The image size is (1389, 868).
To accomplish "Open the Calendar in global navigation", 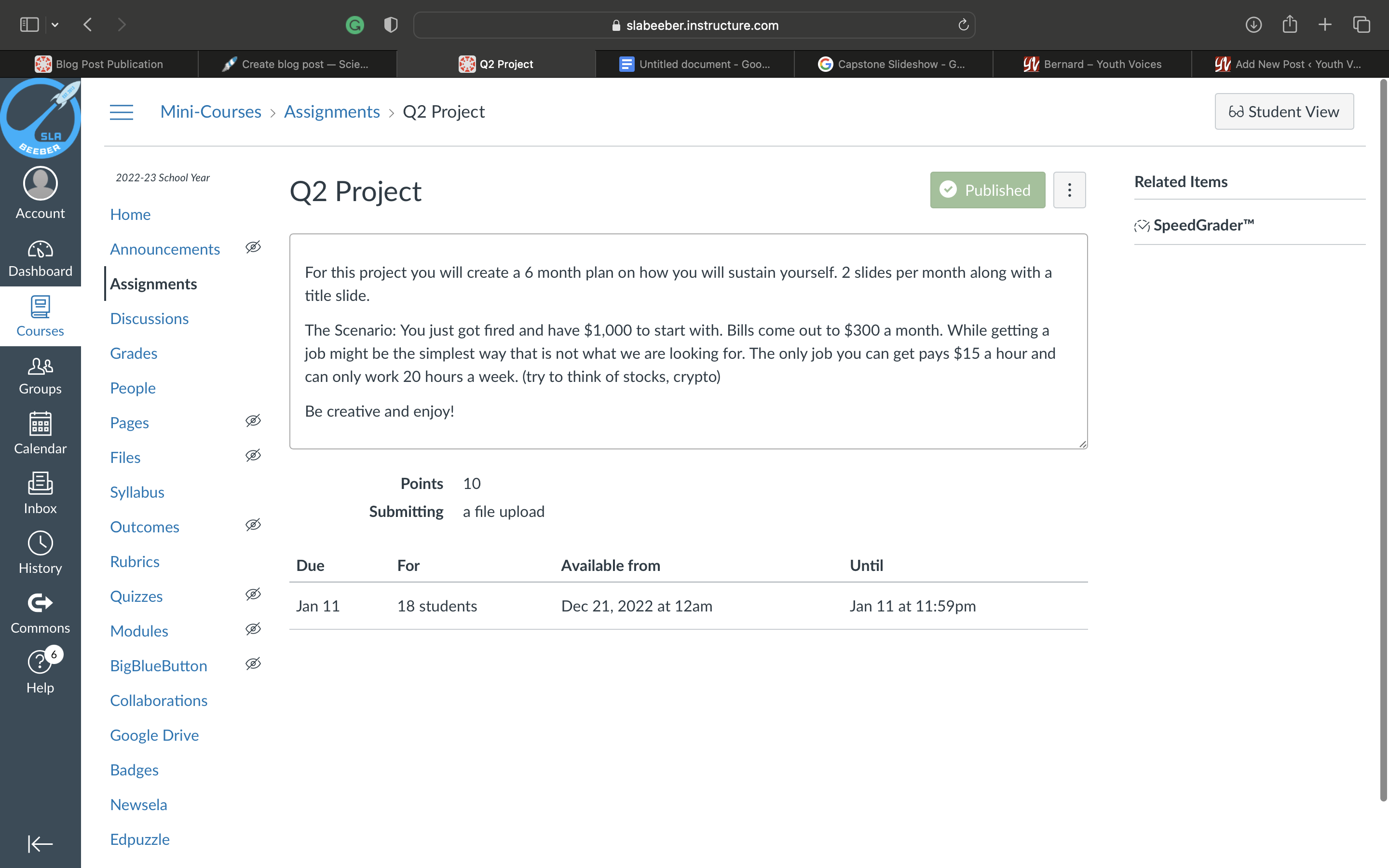I will [40, 434].
